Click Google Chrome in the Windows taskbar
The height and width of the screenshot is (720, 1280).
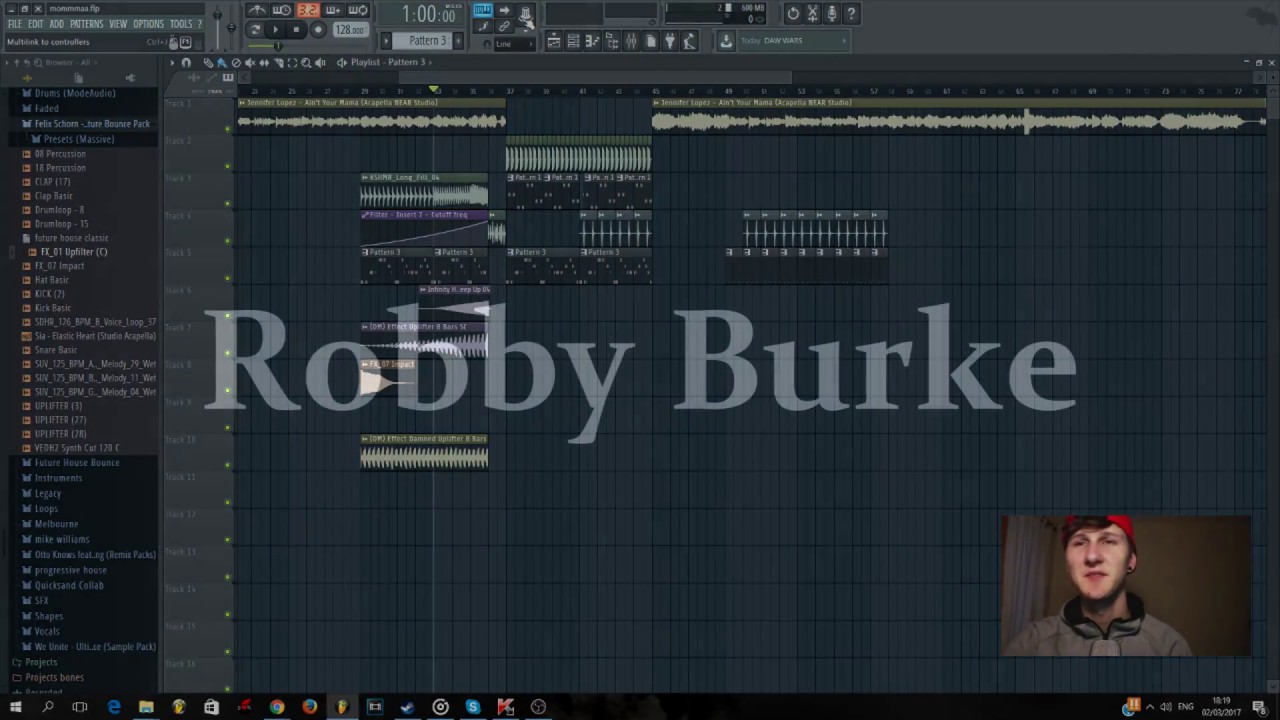pos(277,707)
